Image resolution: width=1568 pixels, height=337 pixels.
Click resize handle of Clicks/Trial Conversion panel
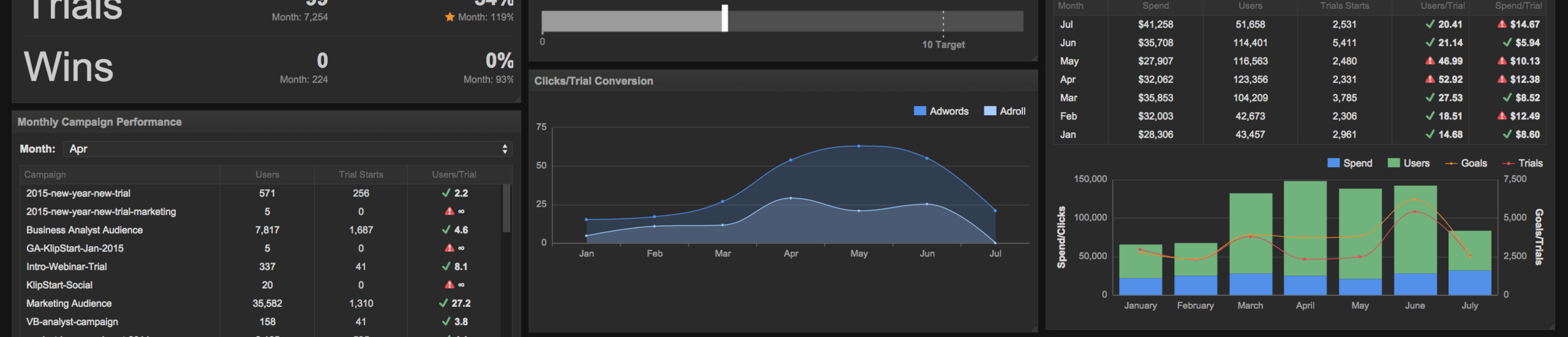click(x=1034, y=328)
